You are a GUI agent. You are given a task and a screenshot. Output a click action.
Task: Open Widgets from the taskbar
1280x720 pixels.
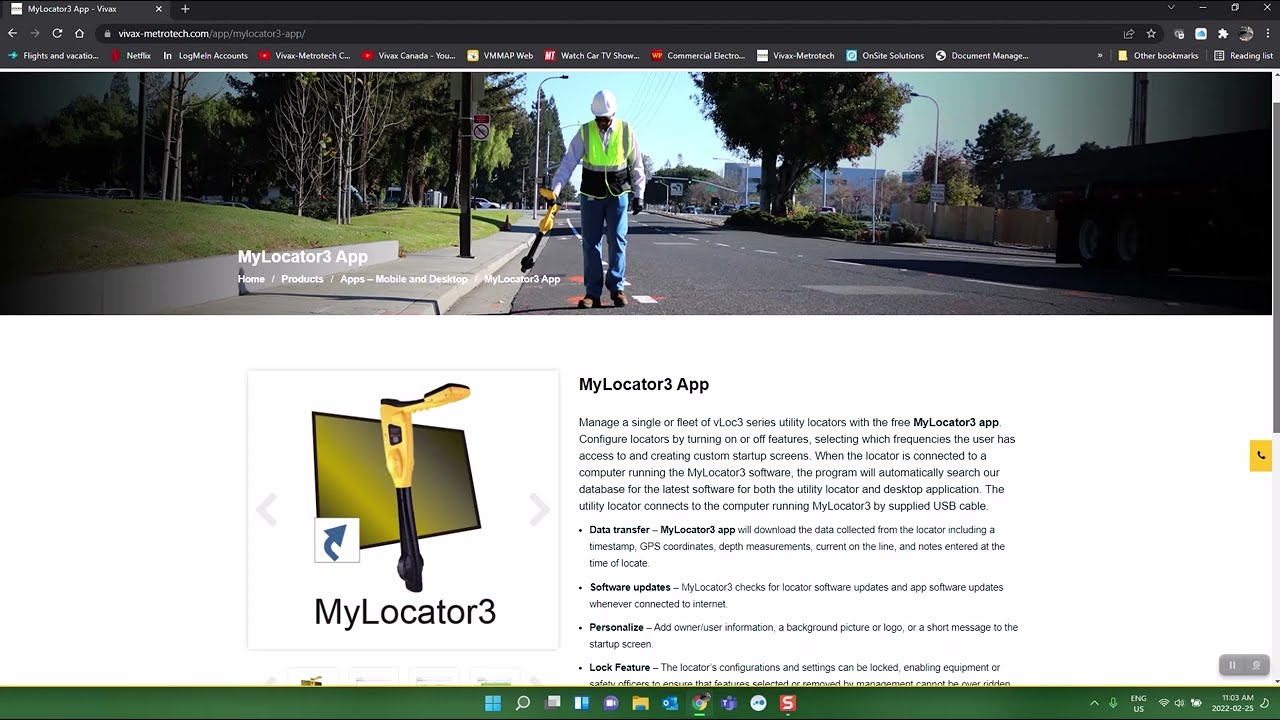click(x=582, y=703)
